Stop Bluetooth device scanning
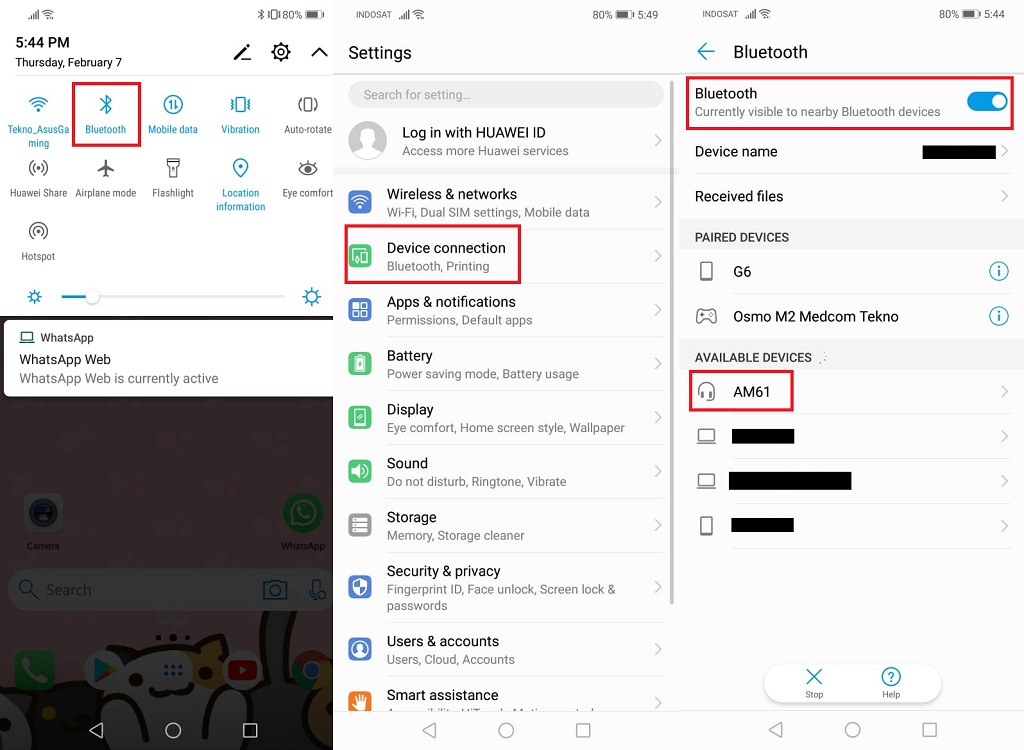 814,683
